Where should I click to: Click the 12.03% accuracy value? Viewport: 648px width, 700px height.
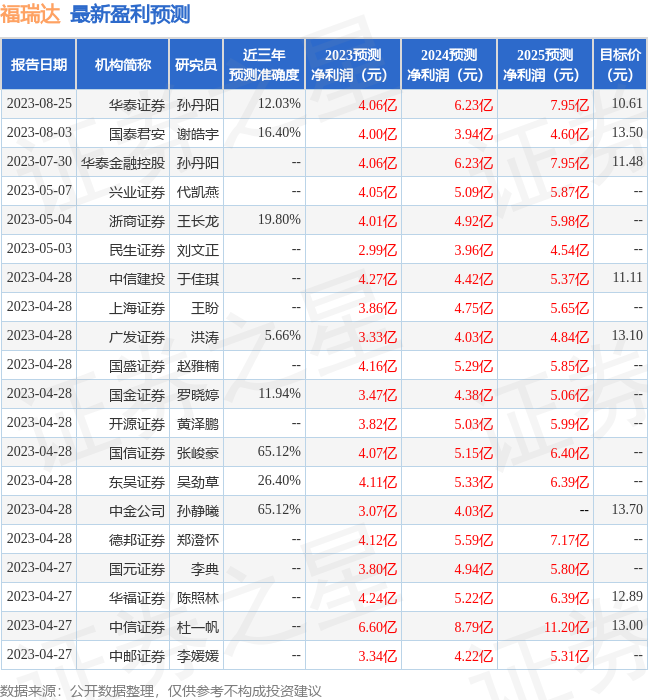279,104
